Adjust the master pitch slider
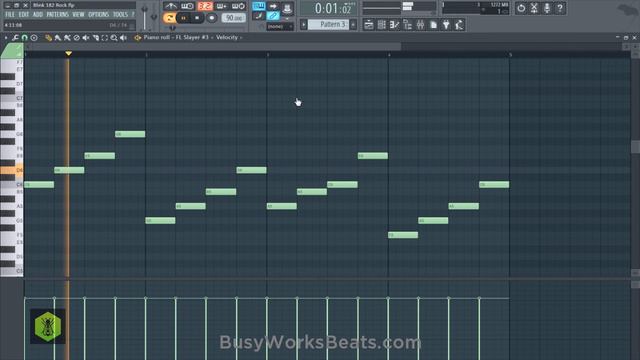Screen dimensions: 640x360 154,16
